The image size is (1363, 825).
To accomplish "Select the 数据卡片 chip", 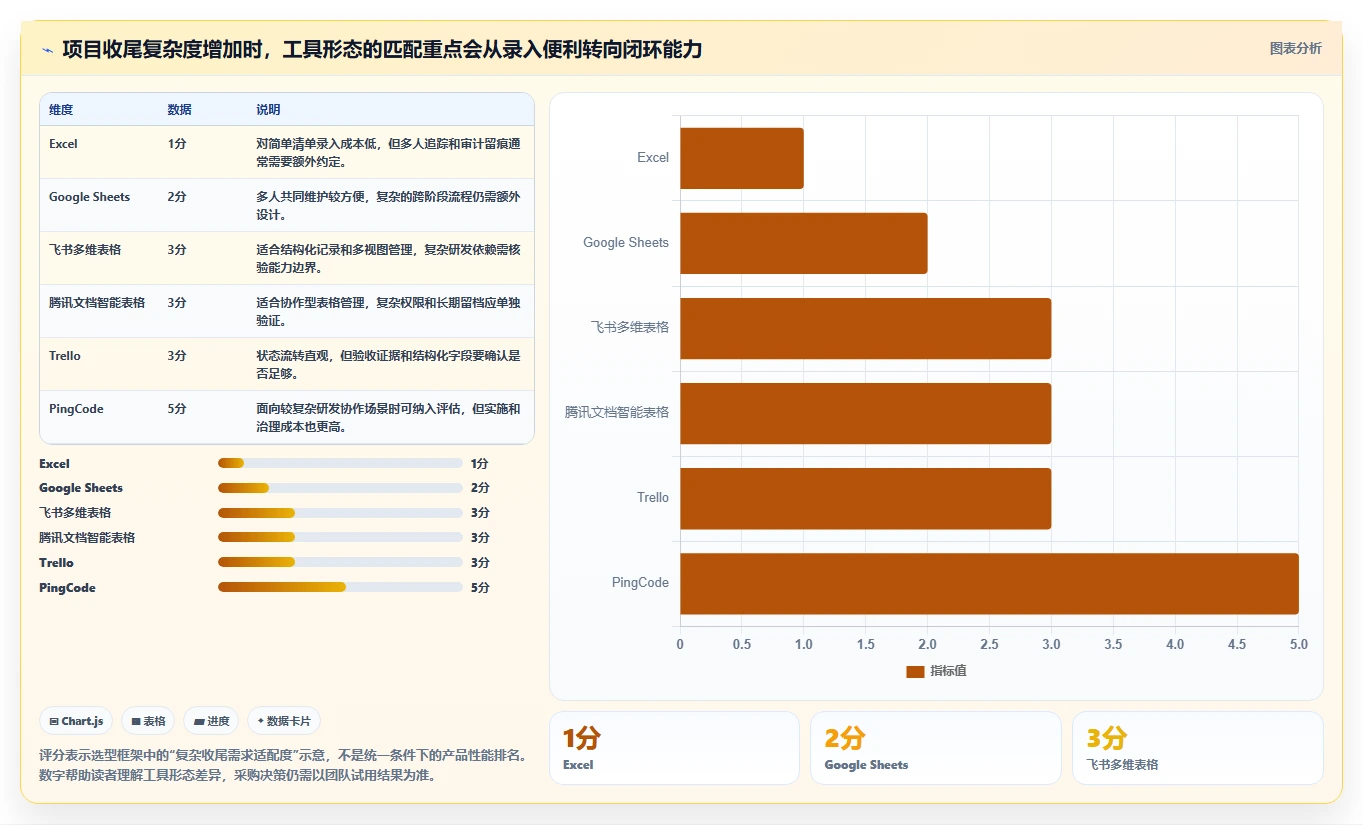I will [284, 721].
